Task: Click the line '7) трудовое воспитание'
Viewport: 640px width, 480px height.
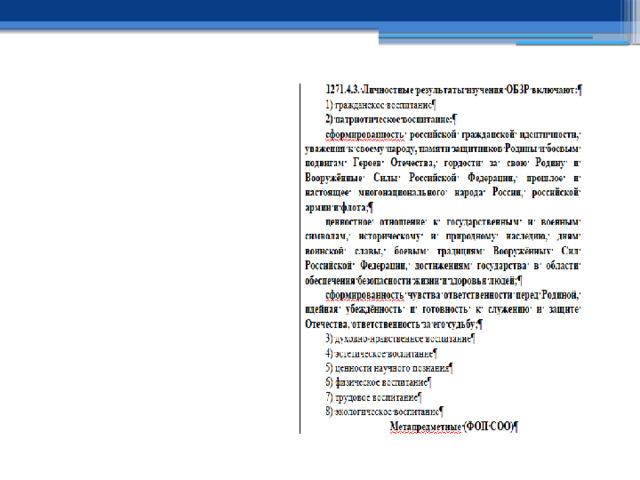Action: 373,397
